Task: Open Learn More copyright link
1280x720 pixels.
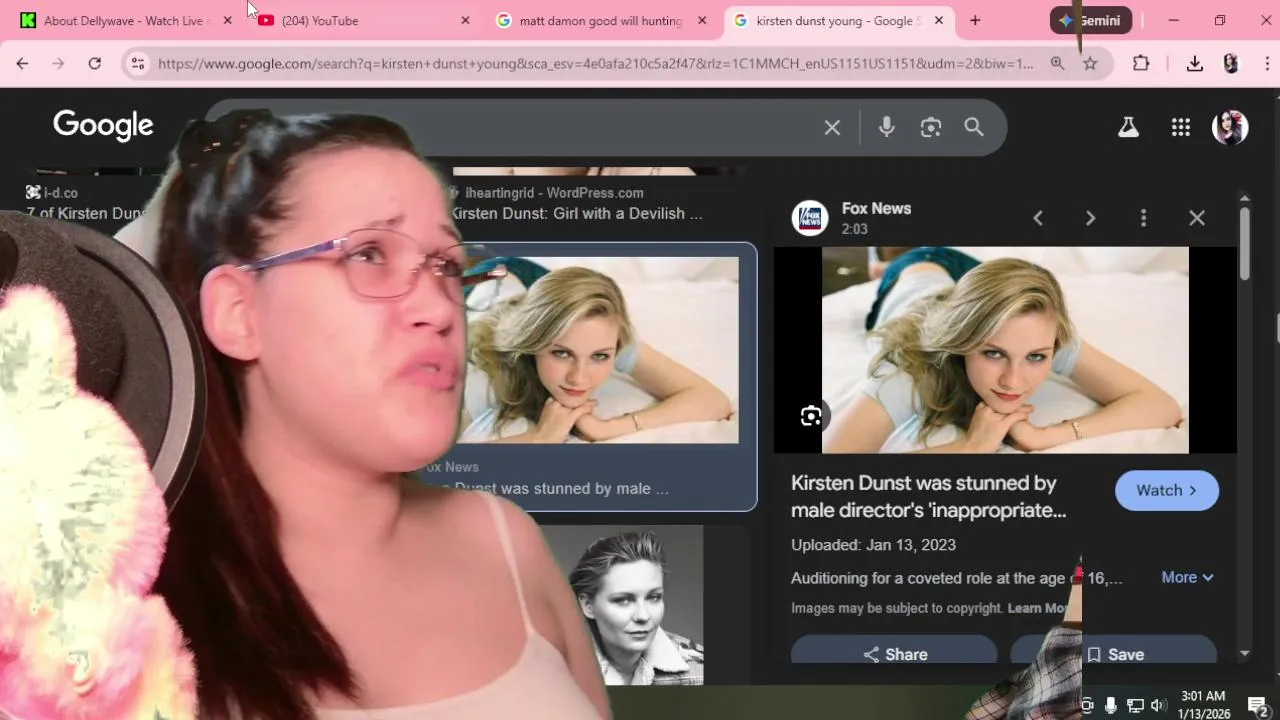Action: pyautogui.click(x=1037, y=608)
